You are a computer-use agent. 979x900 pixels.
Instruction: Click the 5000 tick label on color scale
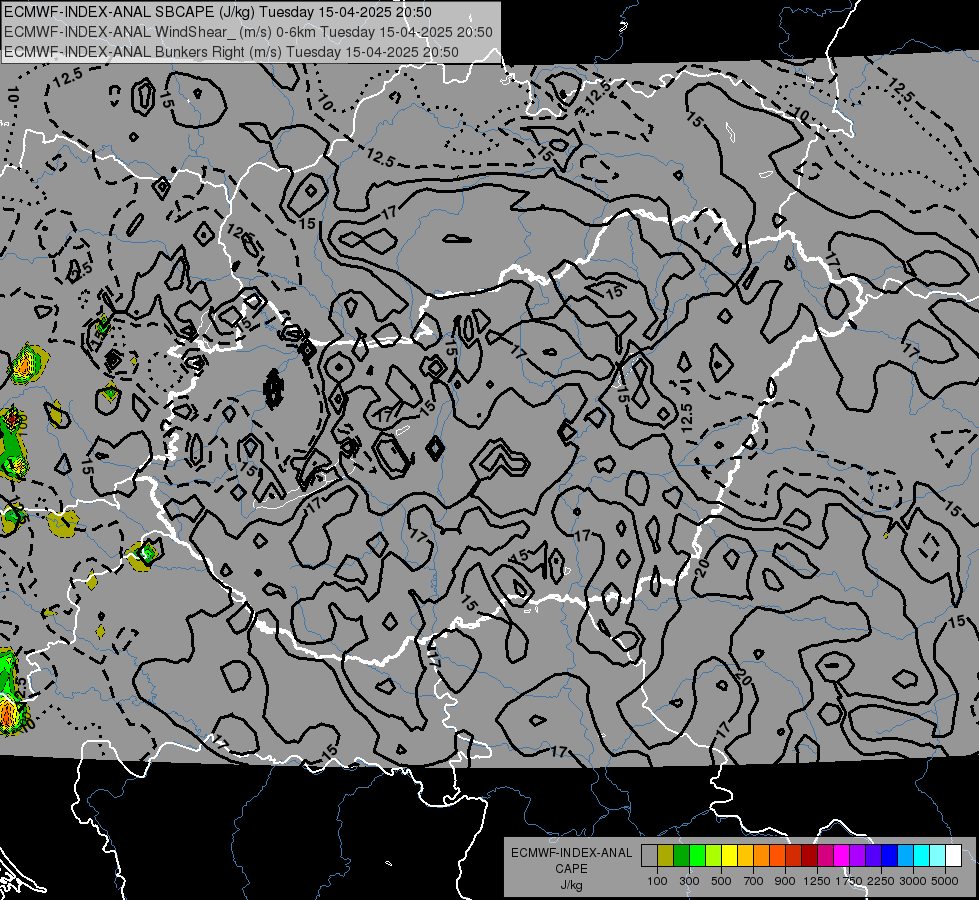click(x=945, y=881)
